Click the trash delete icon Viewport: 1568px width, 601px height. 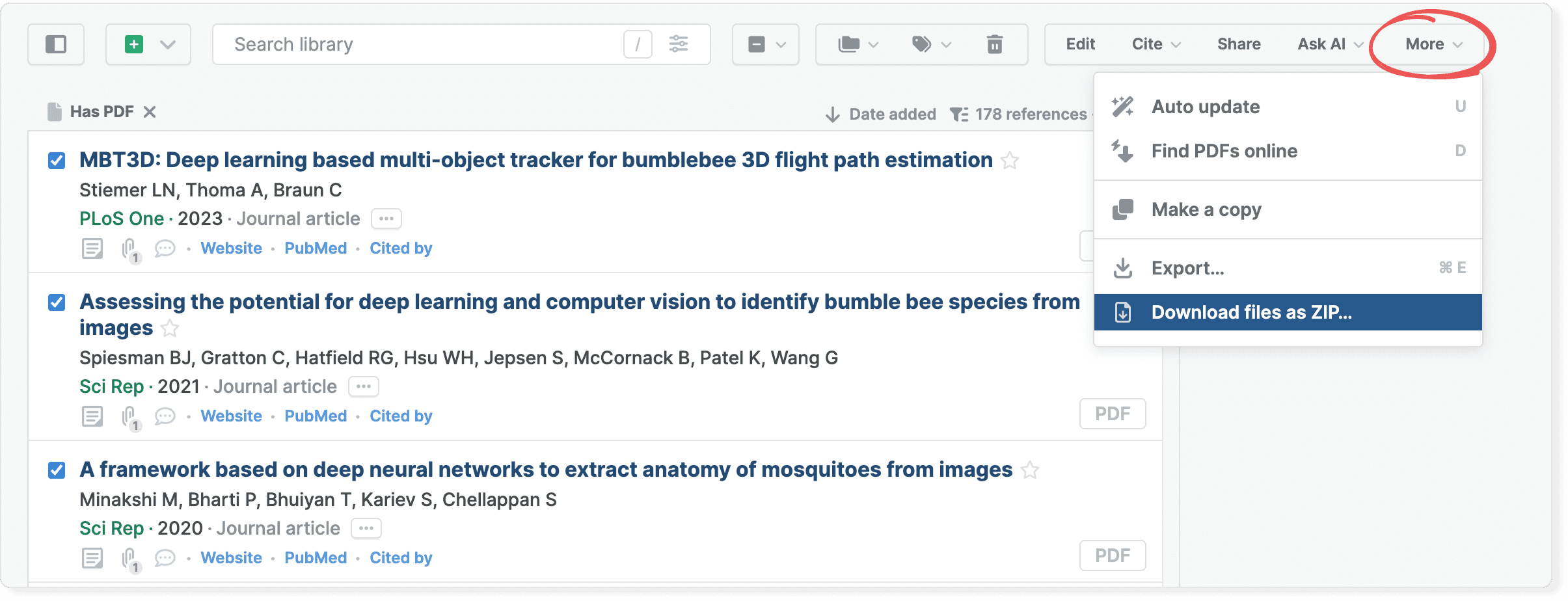[994, 44]
